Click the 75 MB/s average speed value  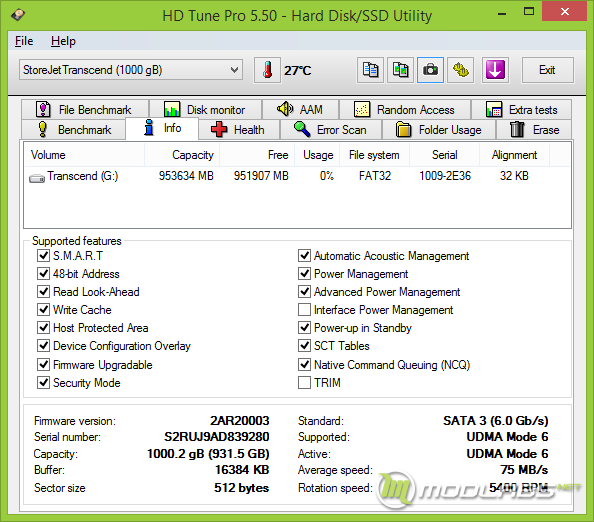coord(524,470)
